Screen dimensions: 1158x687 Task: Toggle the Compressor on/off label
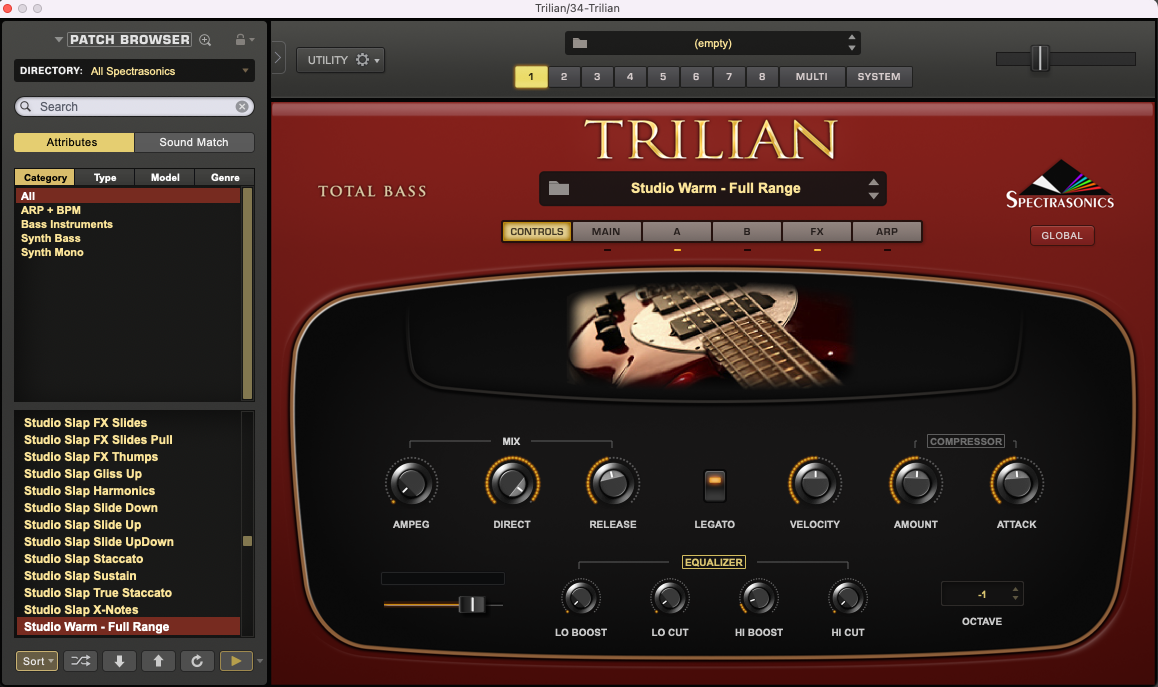point(965,441)
